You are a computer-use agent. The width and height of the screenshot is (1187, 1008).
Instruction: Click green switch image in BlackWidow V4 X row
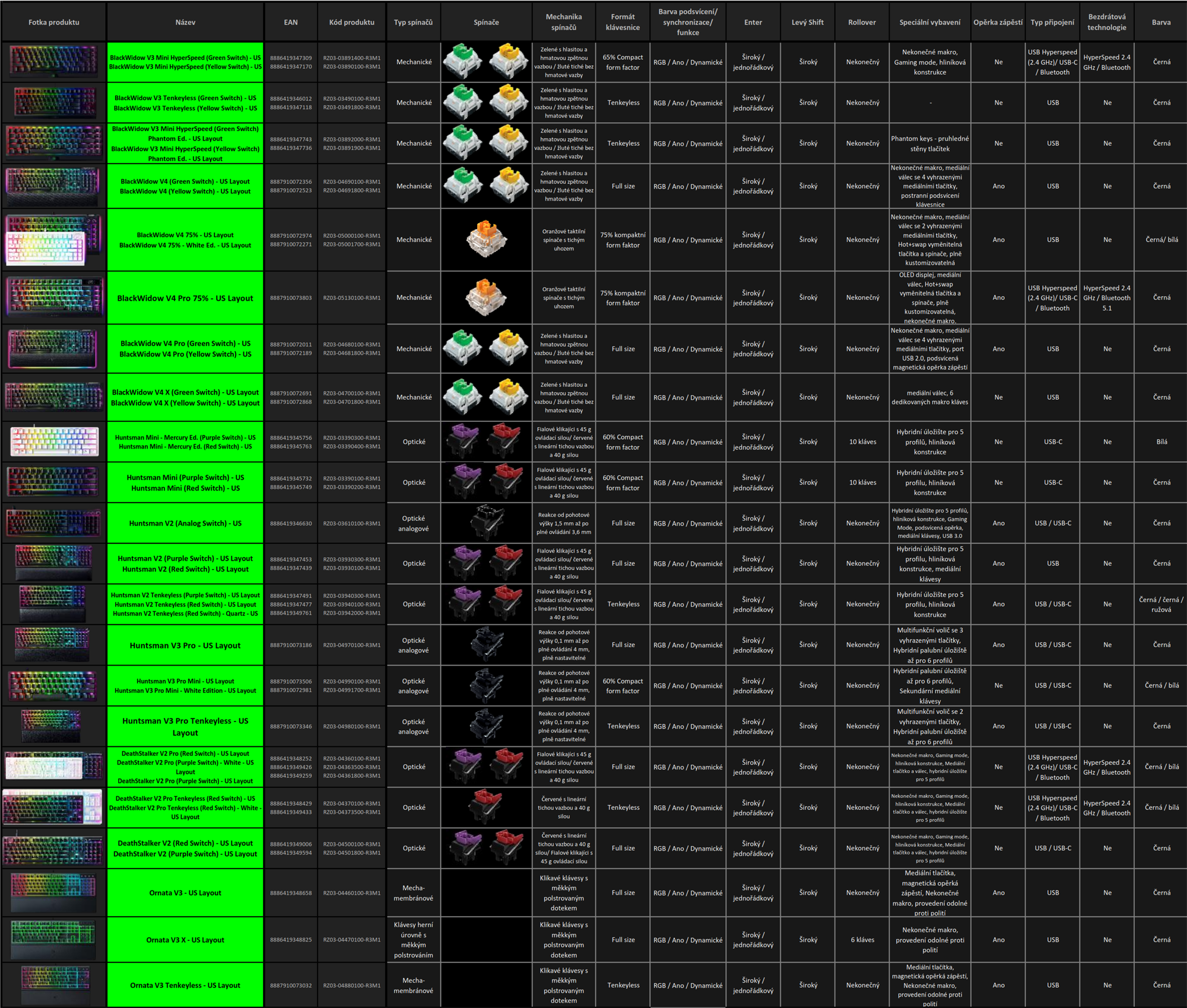click(x=463, y=397)
